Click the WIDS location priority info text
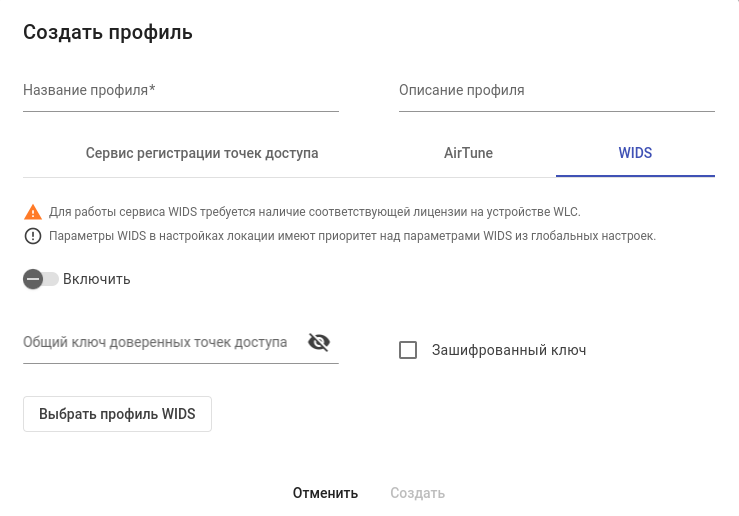The height and width of the screenshot is (516, 739). 352,236
